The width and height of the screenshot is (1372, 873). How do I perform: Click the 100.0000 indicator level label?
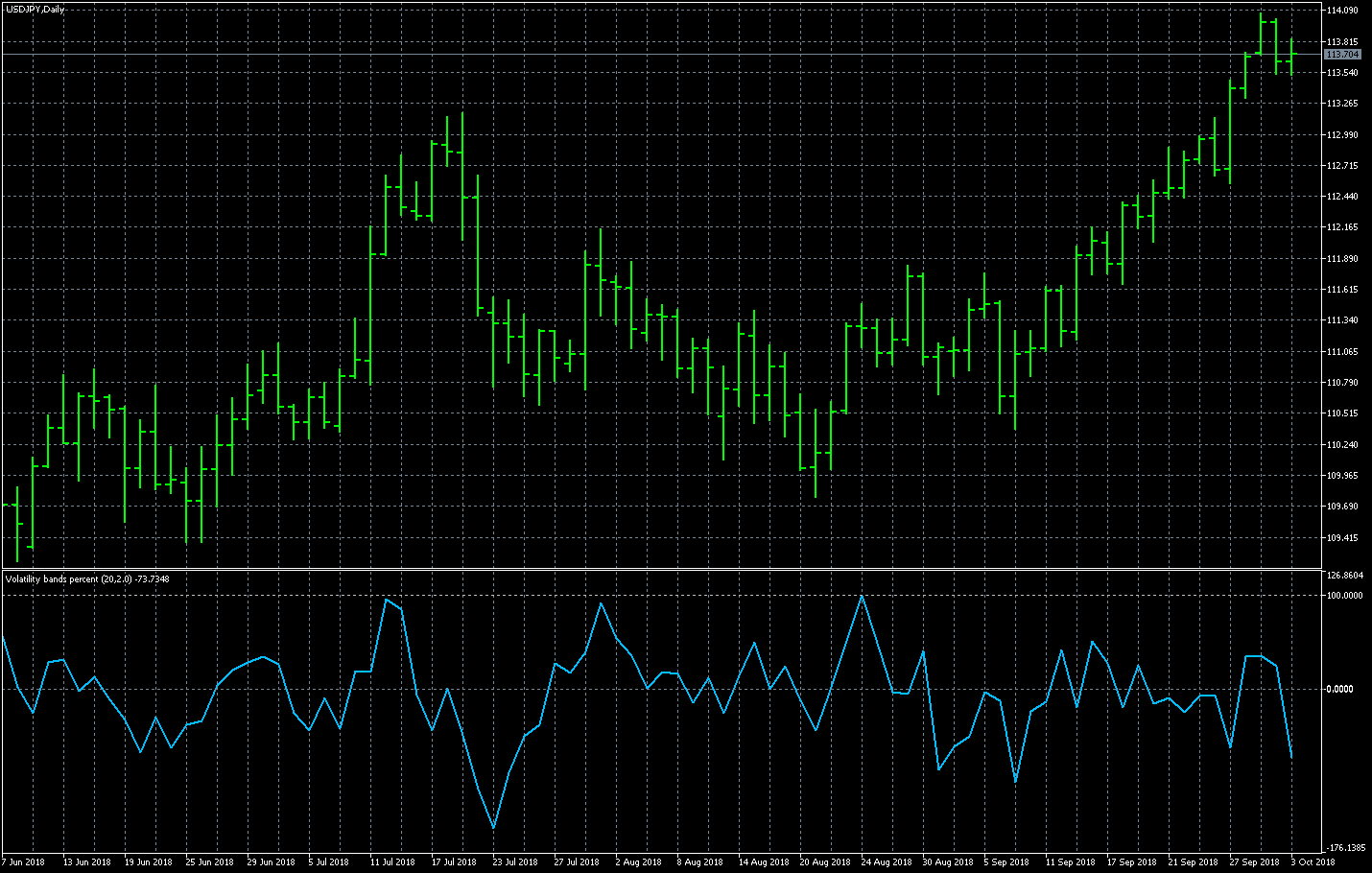tap(1344, 596)
